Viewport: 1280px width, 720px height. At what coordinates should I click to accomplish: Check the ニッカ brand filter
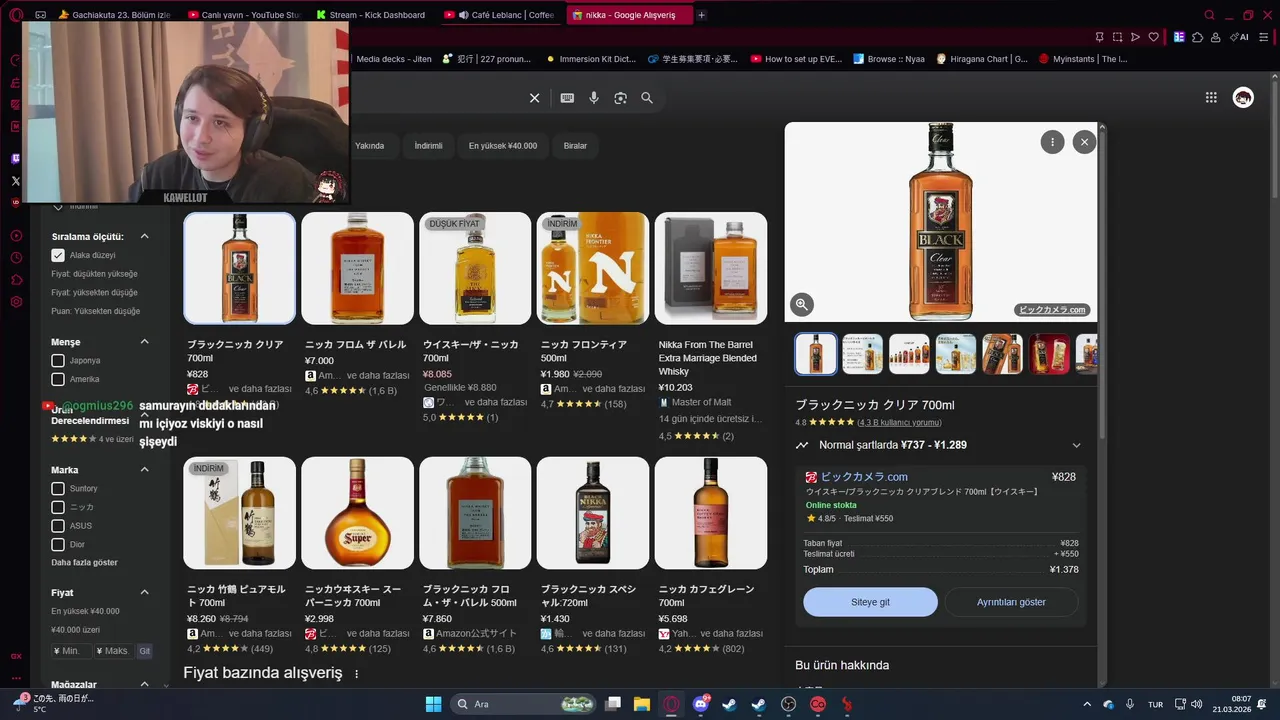click(58, 507)
